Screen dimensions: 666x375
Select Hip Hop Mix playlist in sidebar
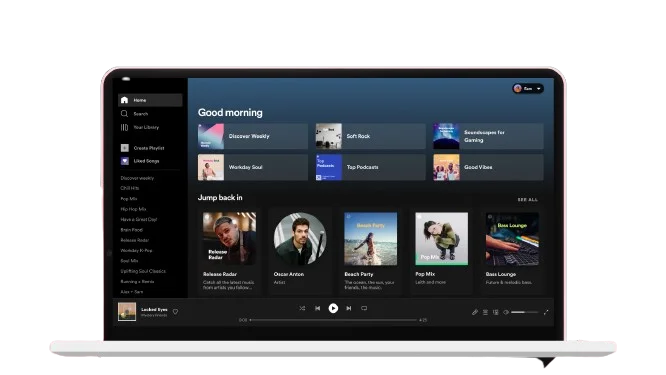coord(133,209)
